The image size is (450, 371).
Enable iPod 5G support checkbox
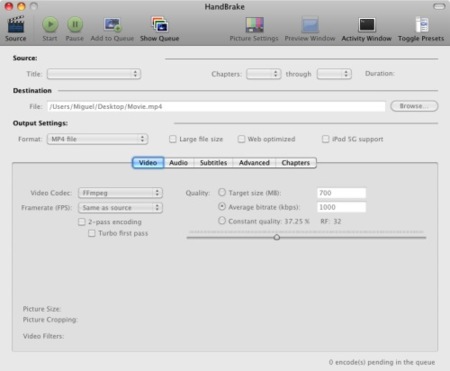[x=326, y=139]
